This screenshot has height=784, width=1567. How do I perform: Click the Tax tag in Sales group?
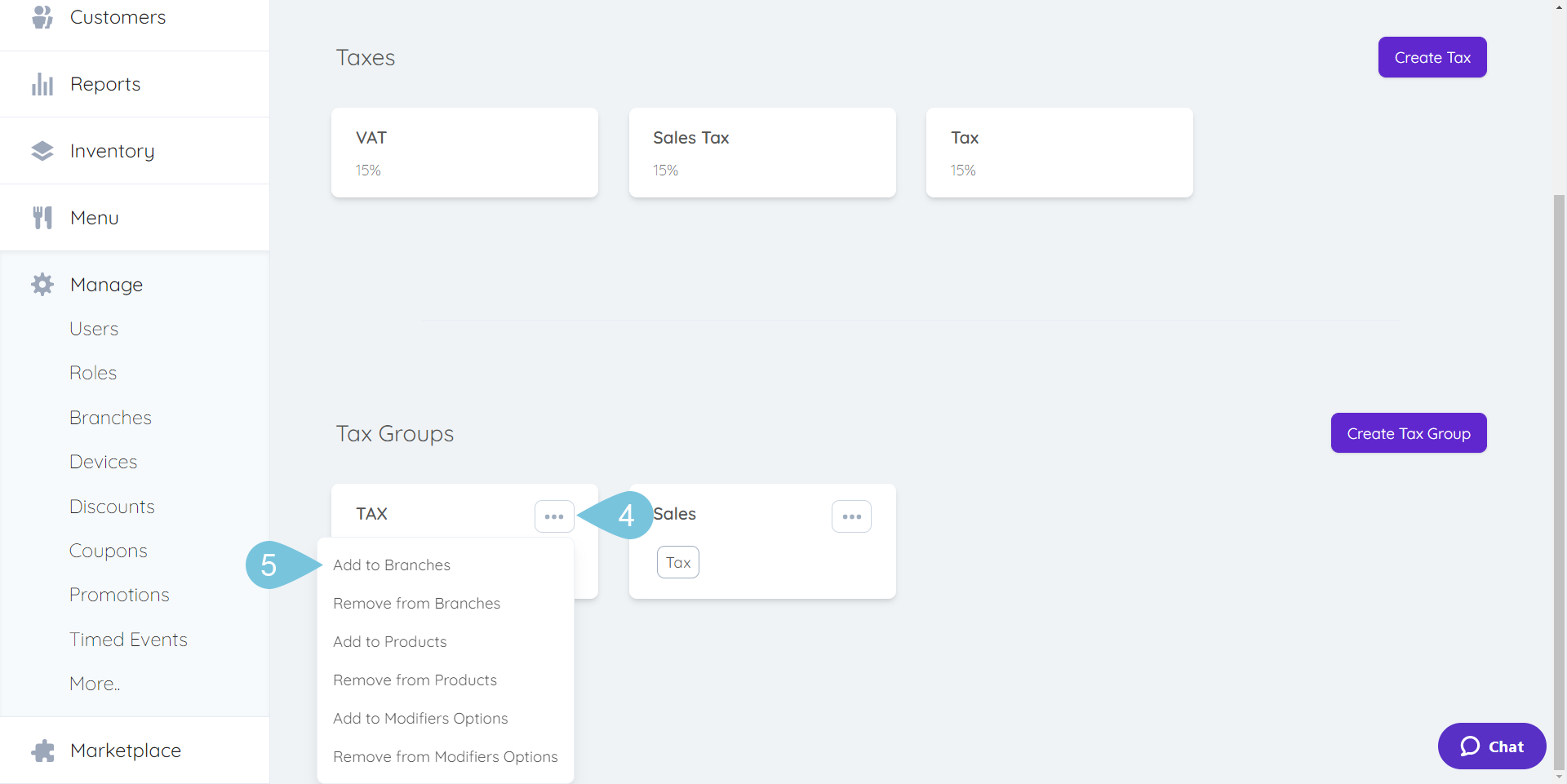coord(678,562)
